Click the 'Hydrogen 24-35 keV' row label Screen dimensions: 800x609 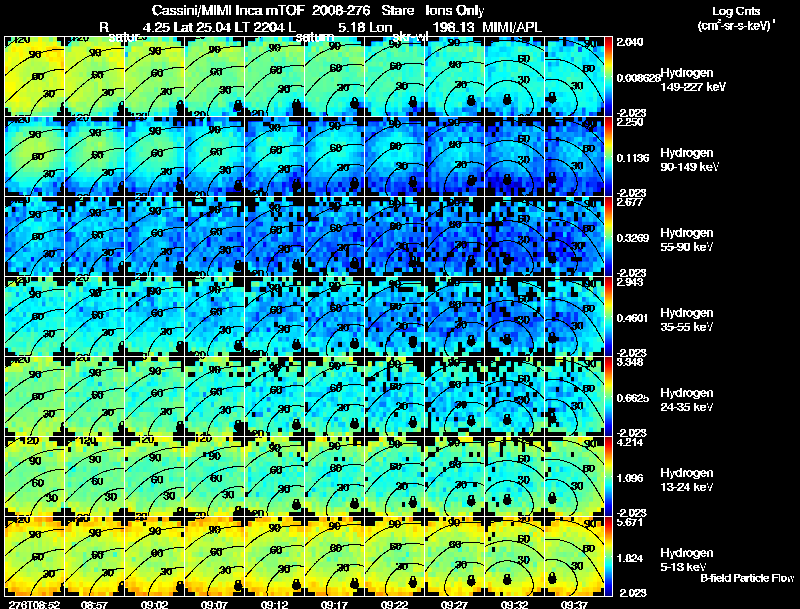tap(687, 400)
